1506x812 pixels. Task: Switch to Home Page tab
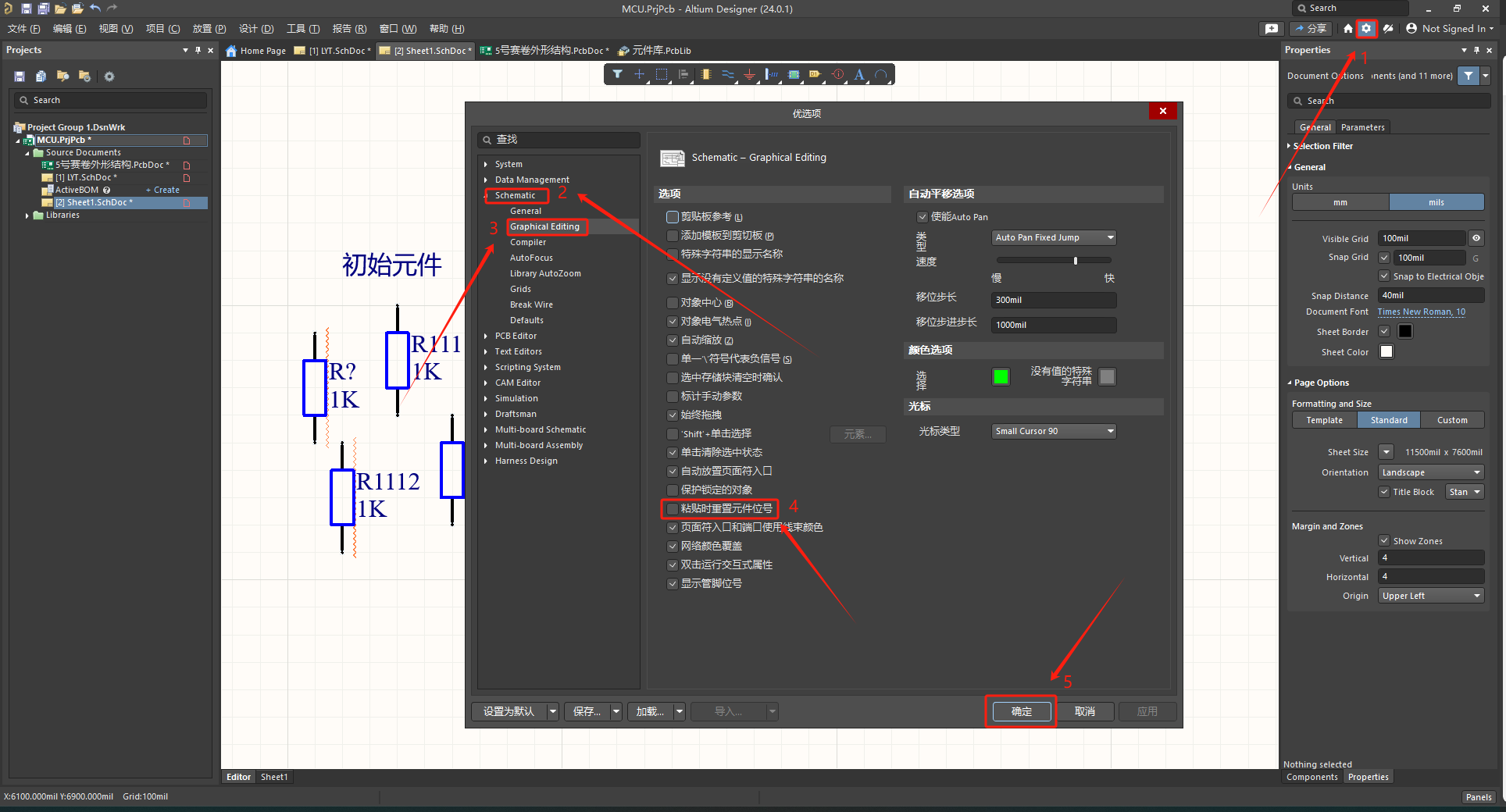pos(255,51)
